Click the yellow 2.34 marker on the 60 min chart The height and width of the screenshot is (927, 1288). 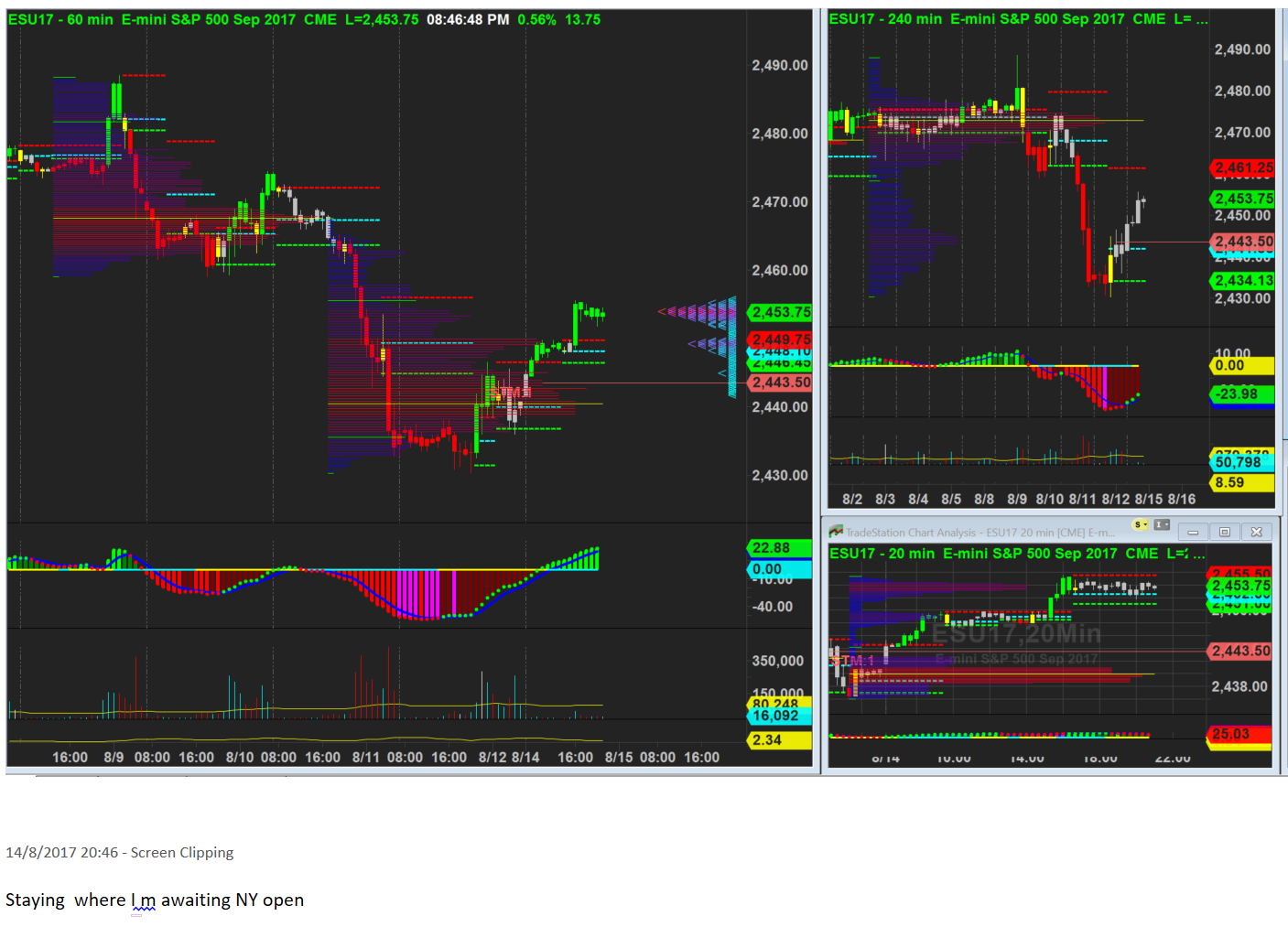(781, 740)
